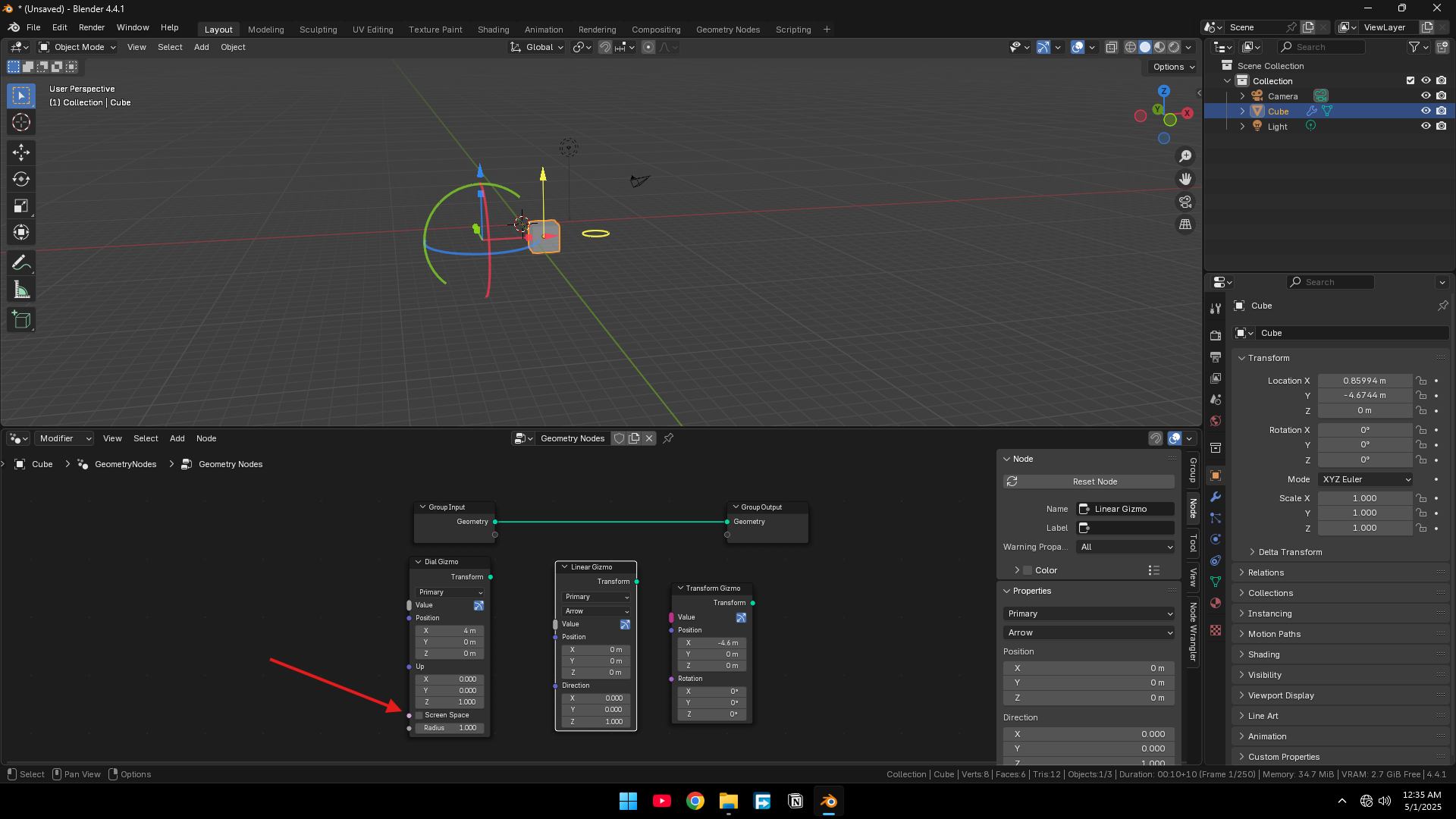The width and height of the screenshot is (1456, 819).
Task: Expand the Cube item in outliner
Action: 1242,111
